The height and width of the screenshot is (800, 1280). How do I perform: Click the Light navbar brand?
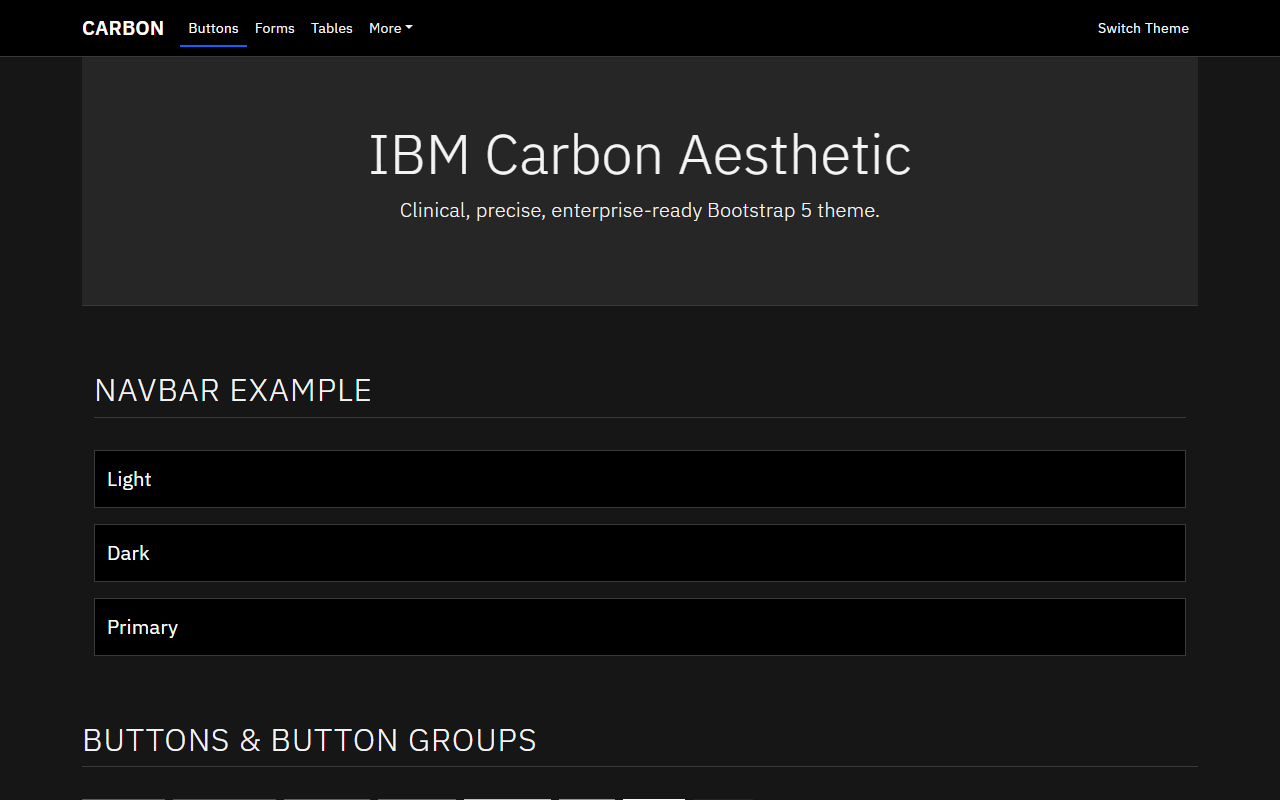coord(129,479)
